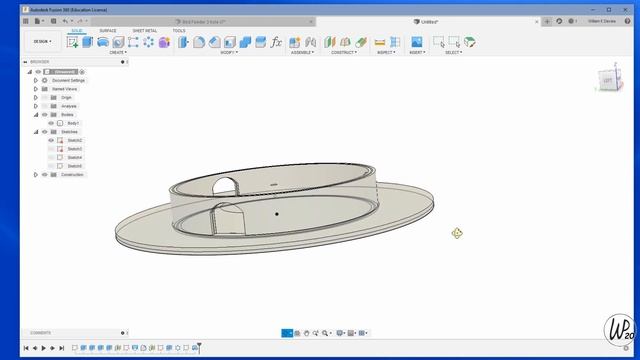Select the Revolve tool icon
The width and height of the screenshot is (640, 360).
pos(103,42)
